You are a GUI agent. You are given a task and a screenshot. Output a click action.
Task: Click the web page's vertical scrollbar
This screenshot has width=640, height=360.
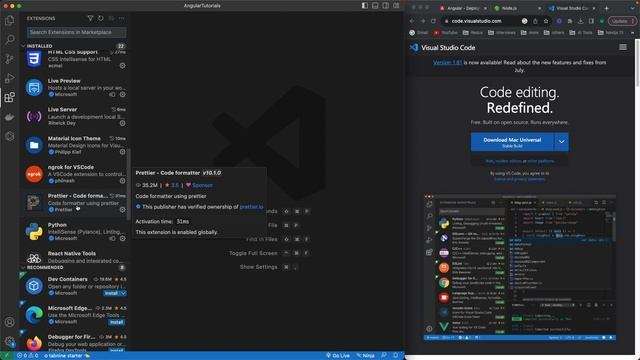pyautogui.click(x=637, y=62)
